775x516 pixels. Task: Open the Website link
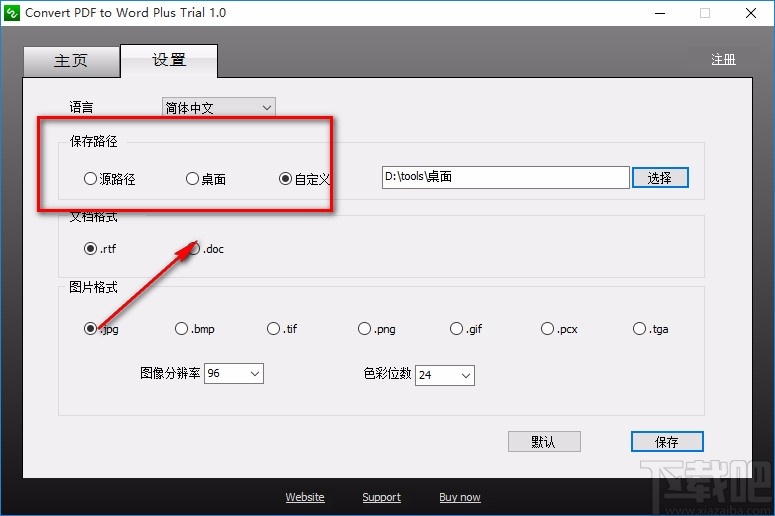point(305,497)
